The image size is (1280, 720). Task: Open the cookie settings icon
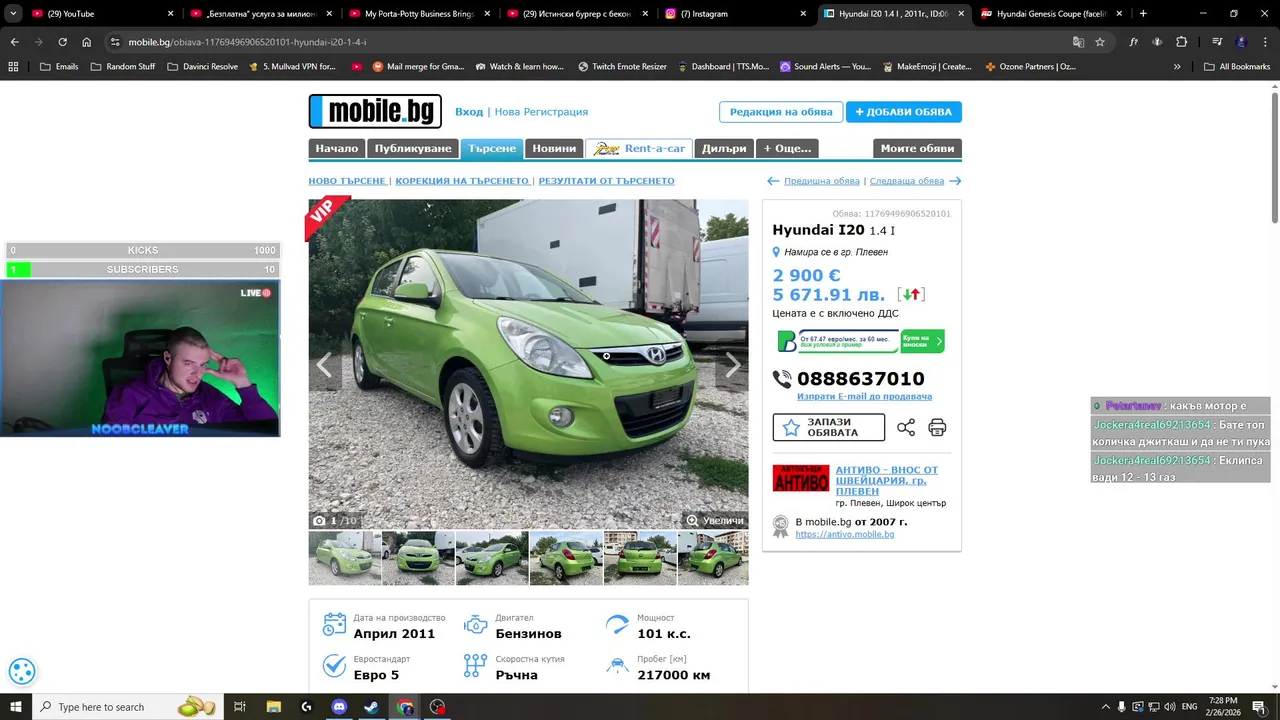(22, 672)
